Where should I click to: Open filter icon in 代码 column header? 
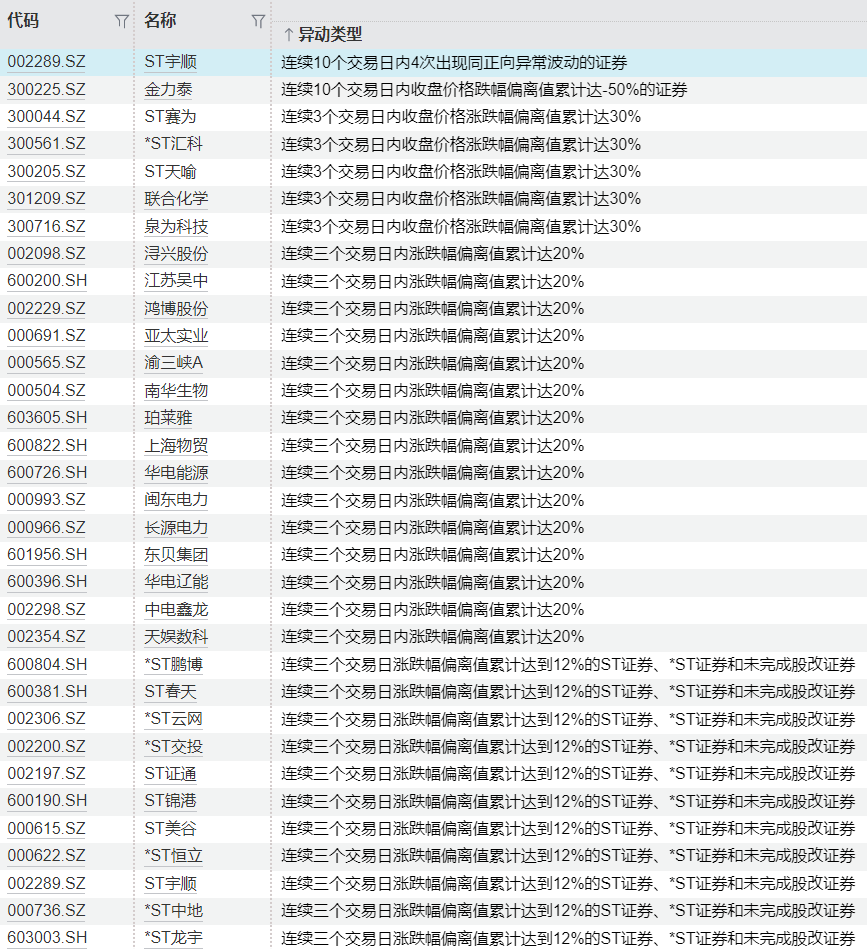(122, 22)
